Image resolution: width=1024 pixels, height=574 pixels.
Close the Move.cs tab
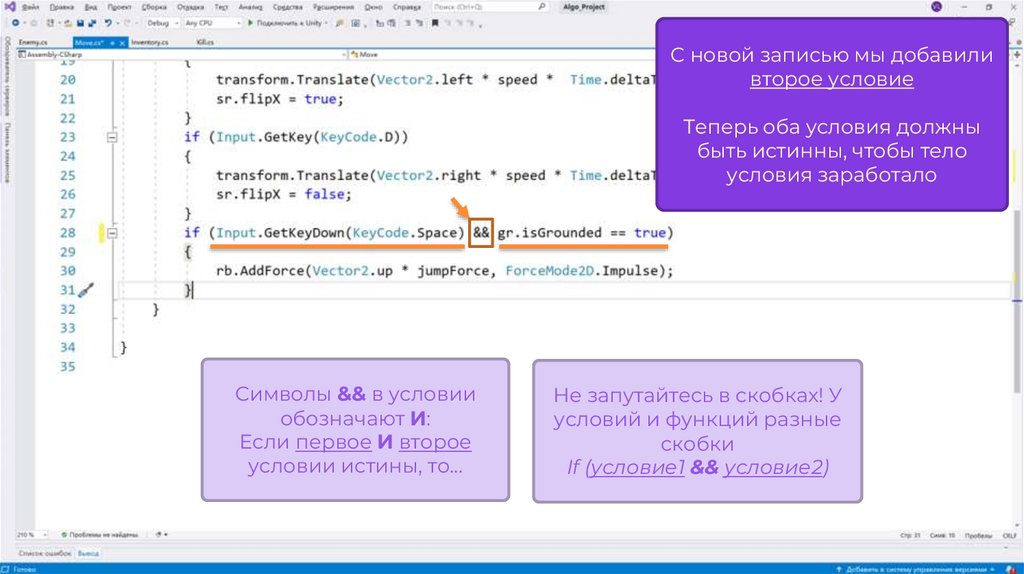pyautogui.click(x=121, y=43)
